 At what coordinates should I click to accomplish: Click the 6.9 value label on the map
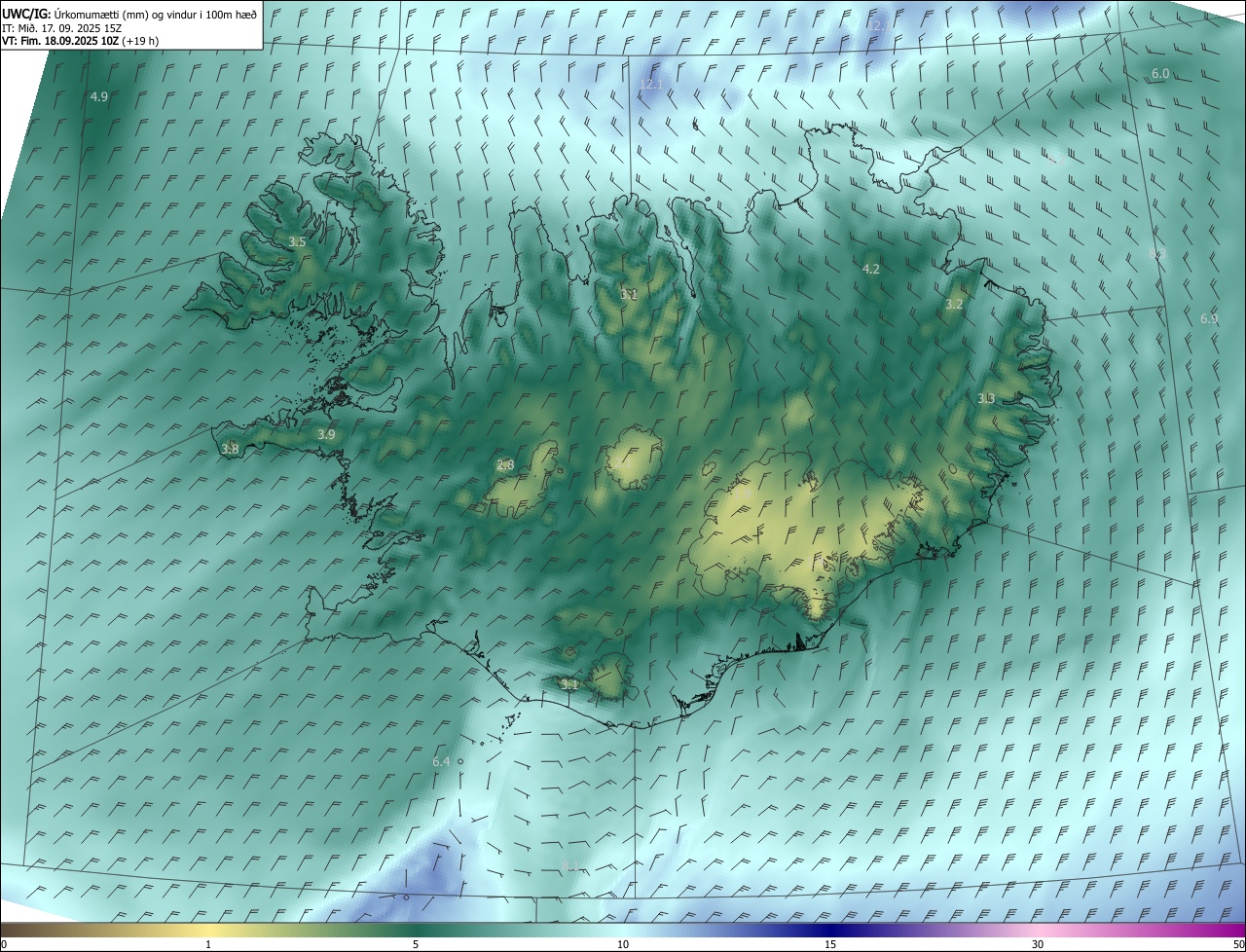pyautogui.click(x=1209, y=318)
